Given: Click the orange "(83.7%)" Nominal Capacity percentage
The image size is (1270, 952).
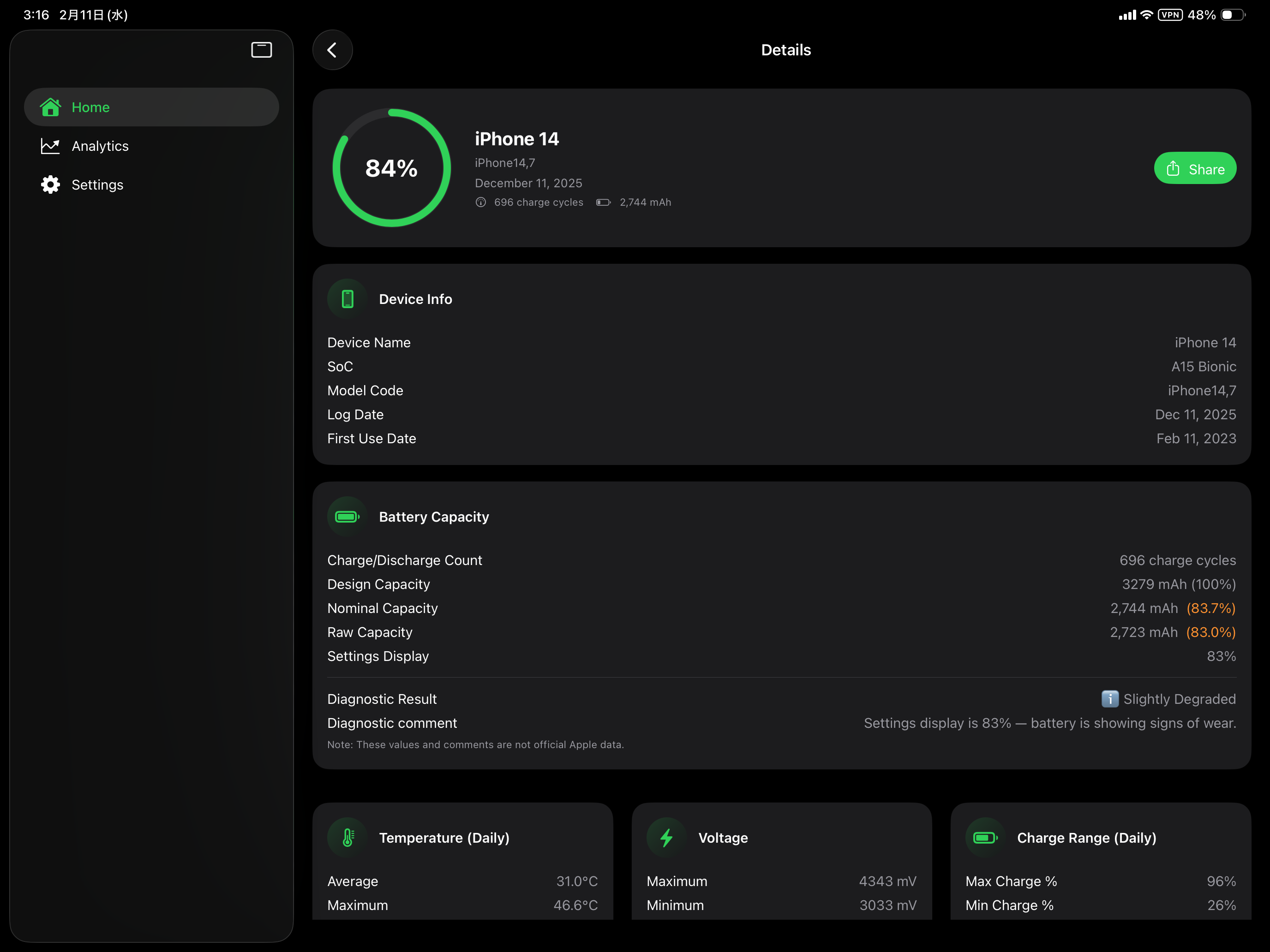Looking at the screenshot, I should click(x=1211, y=608).
